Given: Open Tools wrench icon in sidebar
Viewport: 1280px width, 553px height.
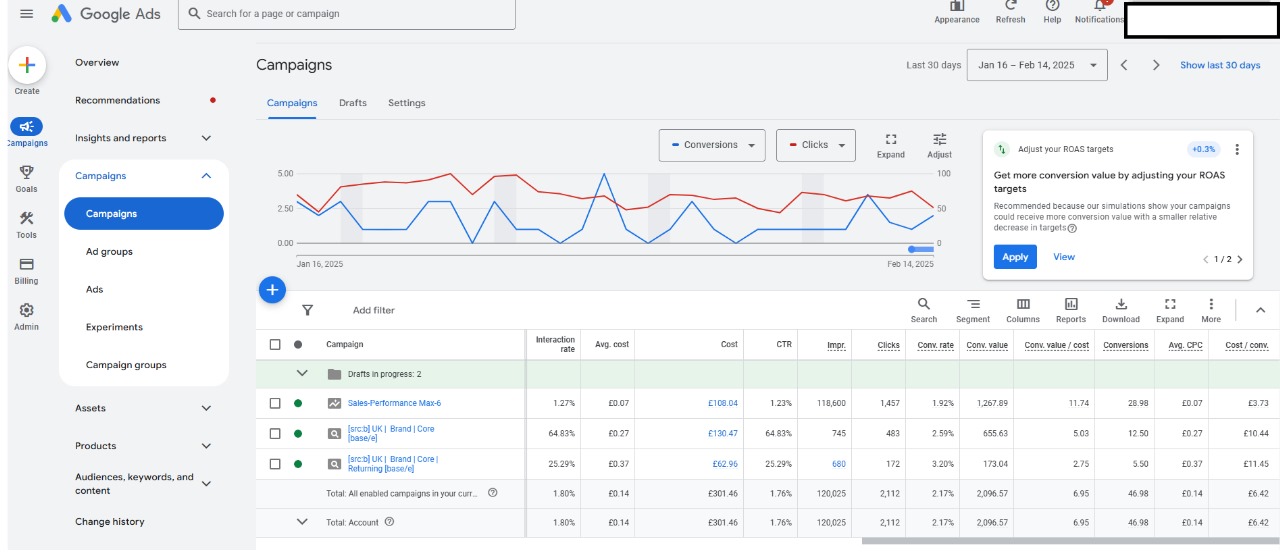Looking at the screenshot, I should [27, 218].
